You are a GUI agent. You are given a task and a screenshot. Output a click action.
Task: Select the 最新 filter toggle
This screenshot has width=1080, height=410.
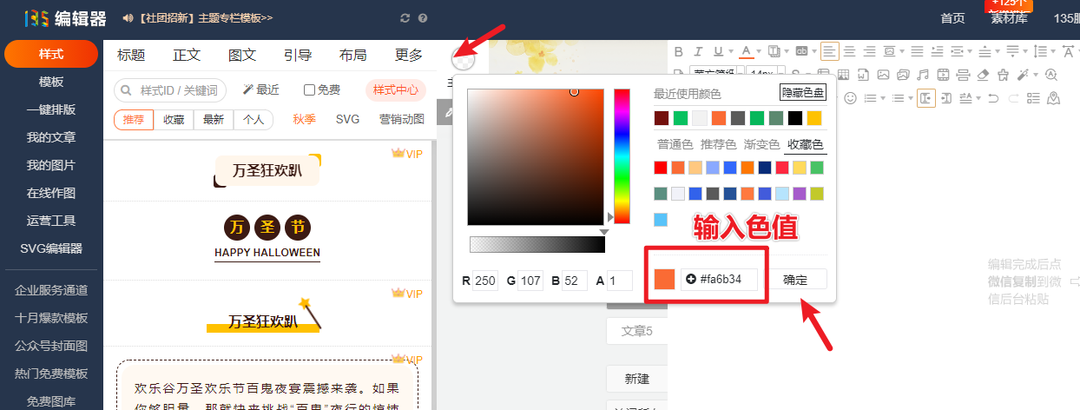214,119
